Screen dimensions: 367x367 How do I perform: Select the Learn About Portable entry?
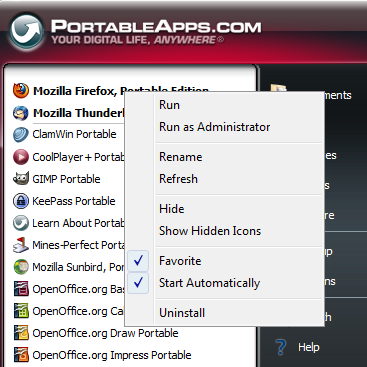[78, 223]
